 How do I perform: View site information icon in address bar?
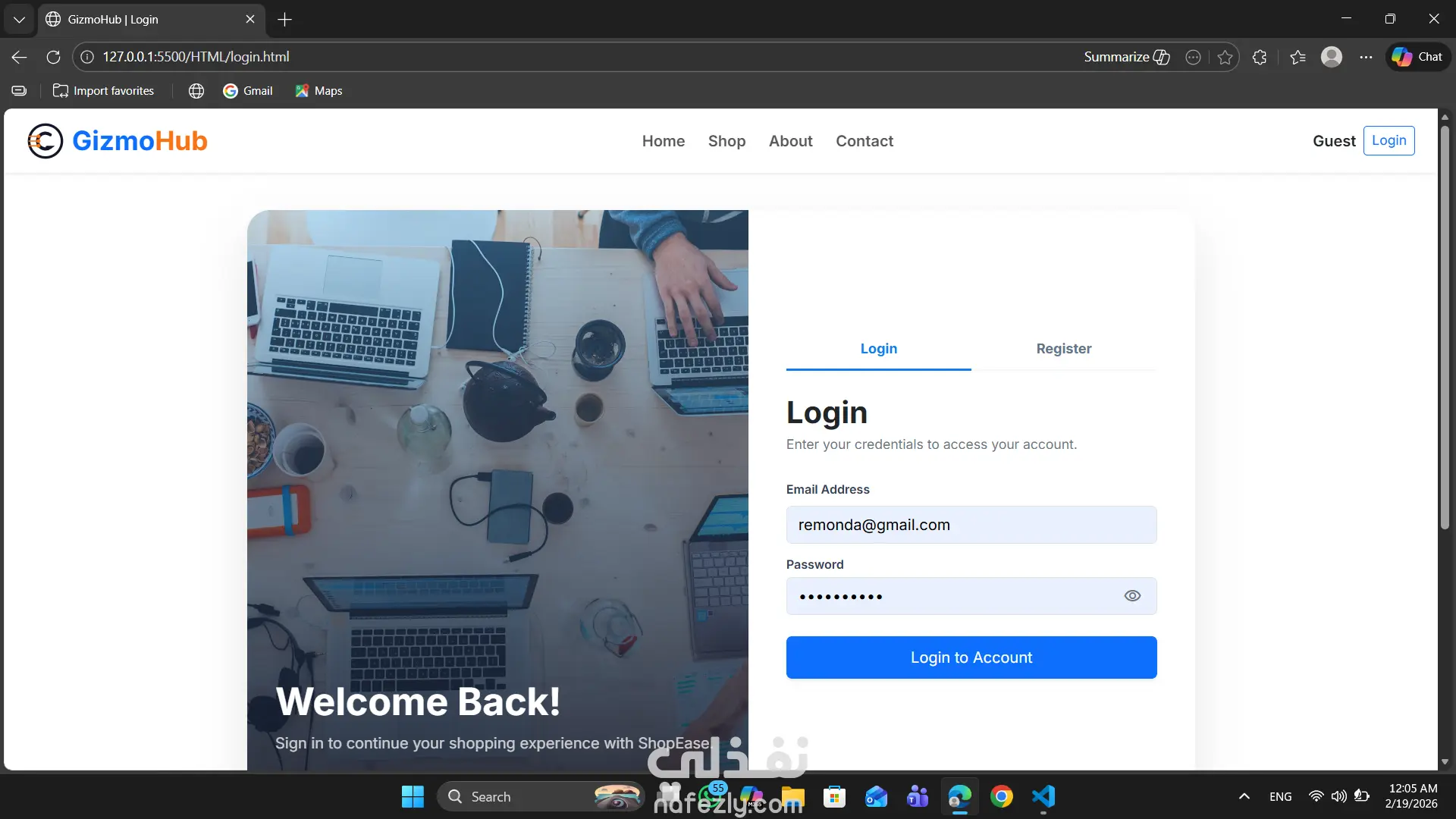pos(87,57)
